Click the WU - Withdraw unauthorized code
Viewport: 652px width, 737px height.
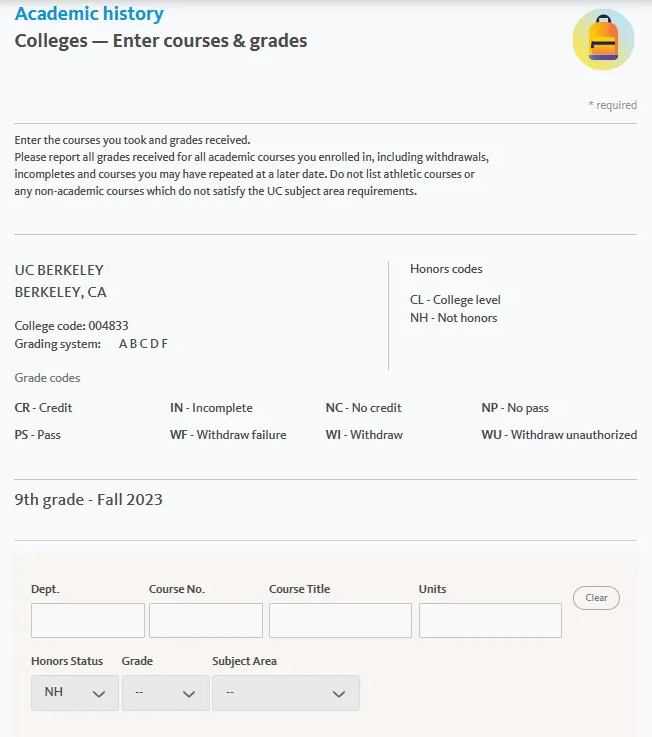click(559, 435)
